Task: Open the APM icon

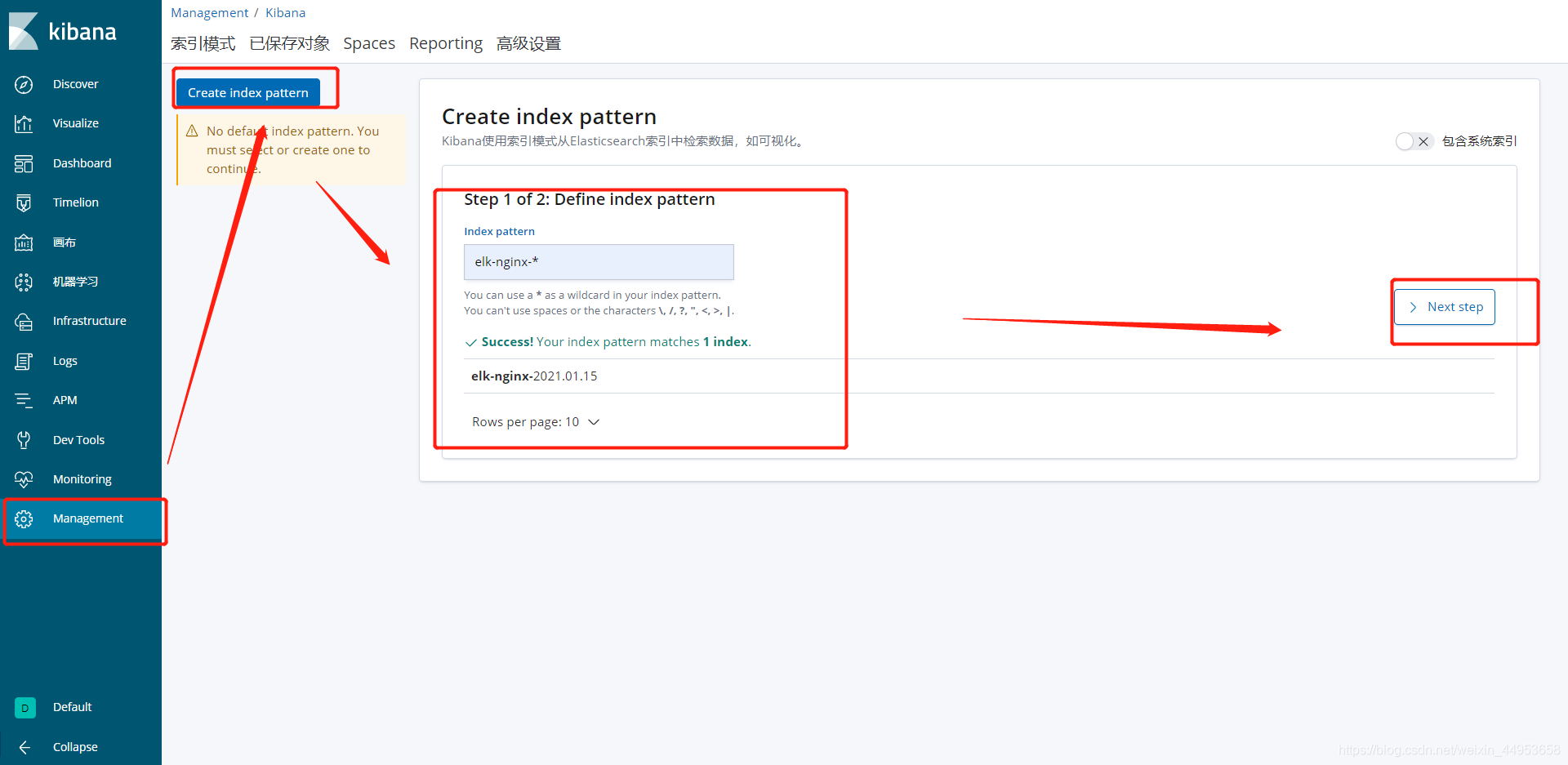Action: (24, 400)
